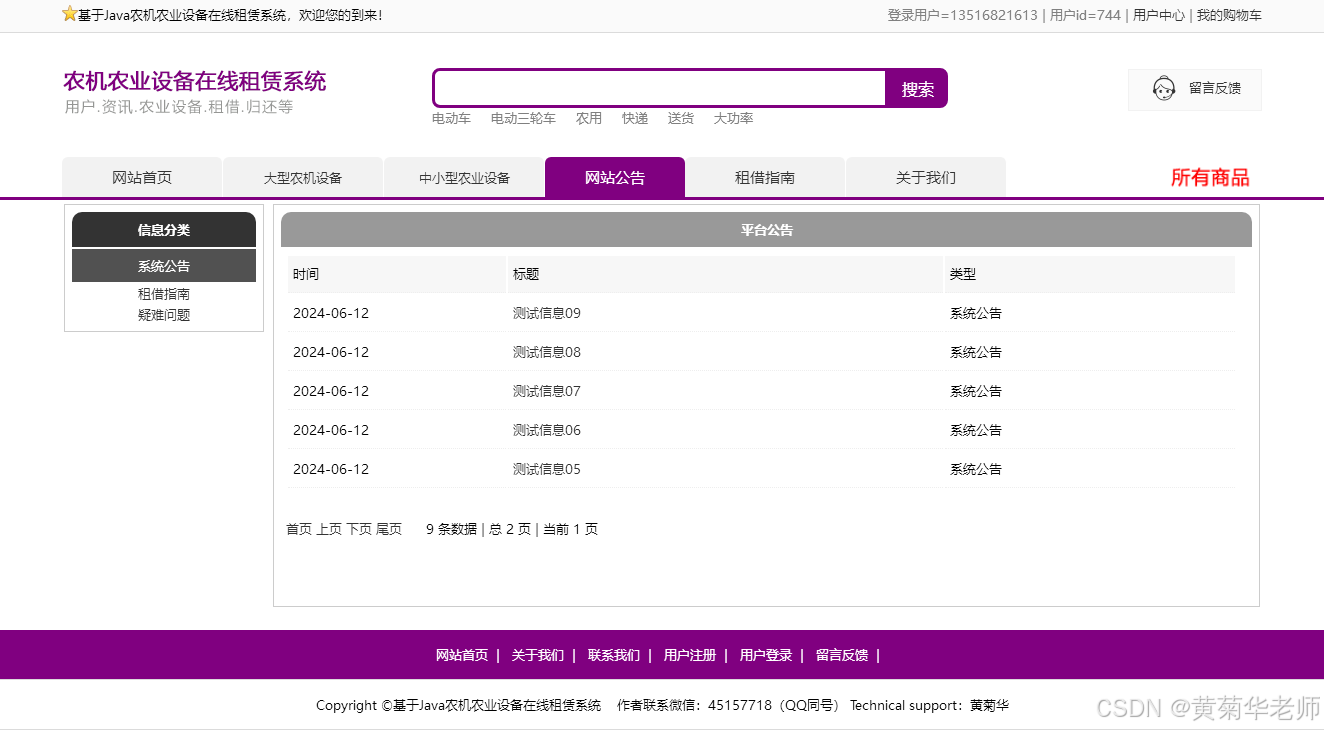Switch to the 大型农机设备 tab
Screen dimensions: 1324x730
point(303,177)
